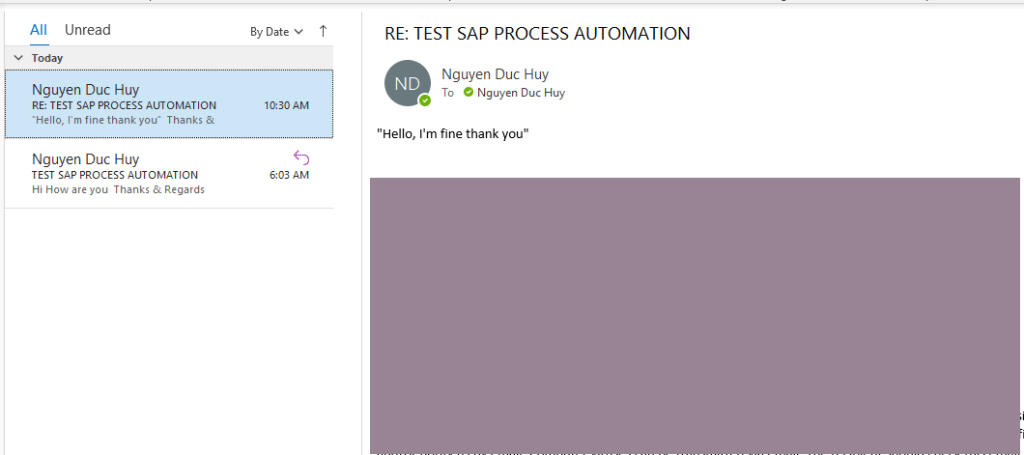Click sender name Nguyen Duc Huy in reading pane
1024x455 pixels.
[494, 74]
